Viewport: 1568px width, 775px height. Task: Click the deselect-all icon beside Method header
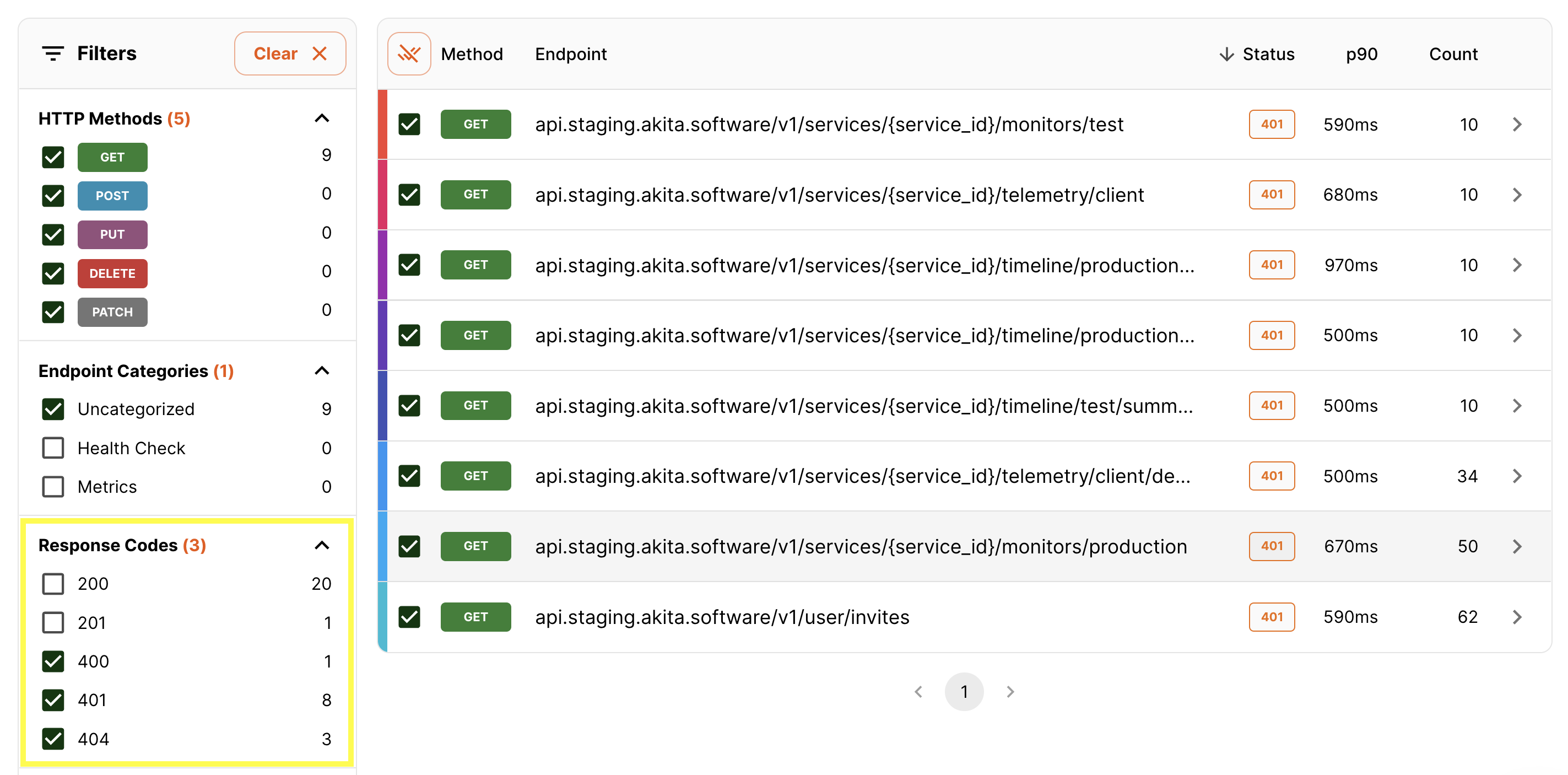click(409, 54)
